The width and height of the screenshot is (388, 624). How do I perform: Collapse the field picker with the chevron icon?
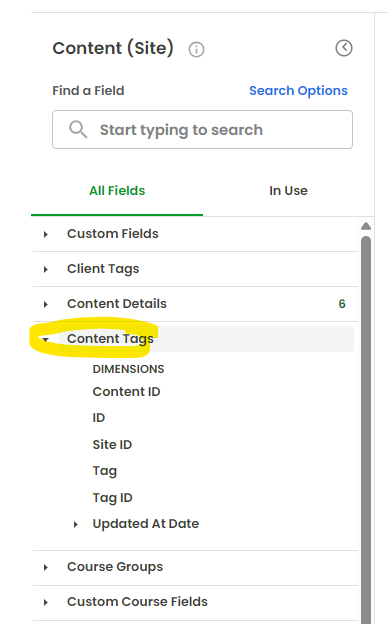click(x=344, y=48)
